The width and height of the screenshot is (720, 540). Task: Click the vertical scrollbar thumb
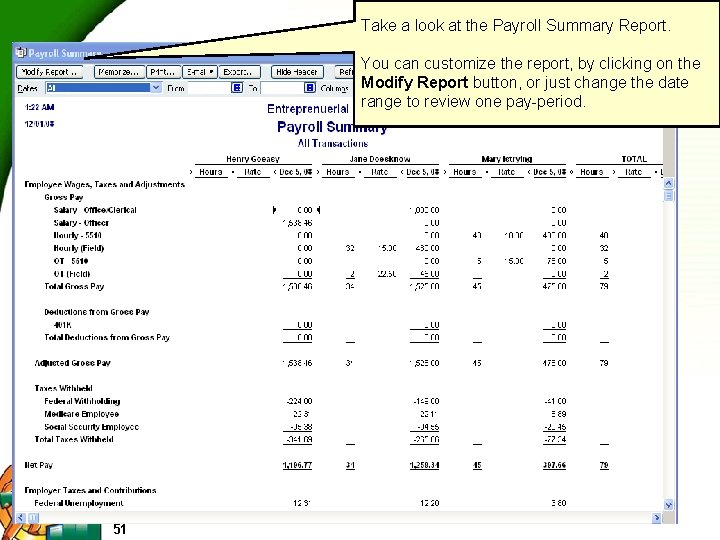[669, 196]
